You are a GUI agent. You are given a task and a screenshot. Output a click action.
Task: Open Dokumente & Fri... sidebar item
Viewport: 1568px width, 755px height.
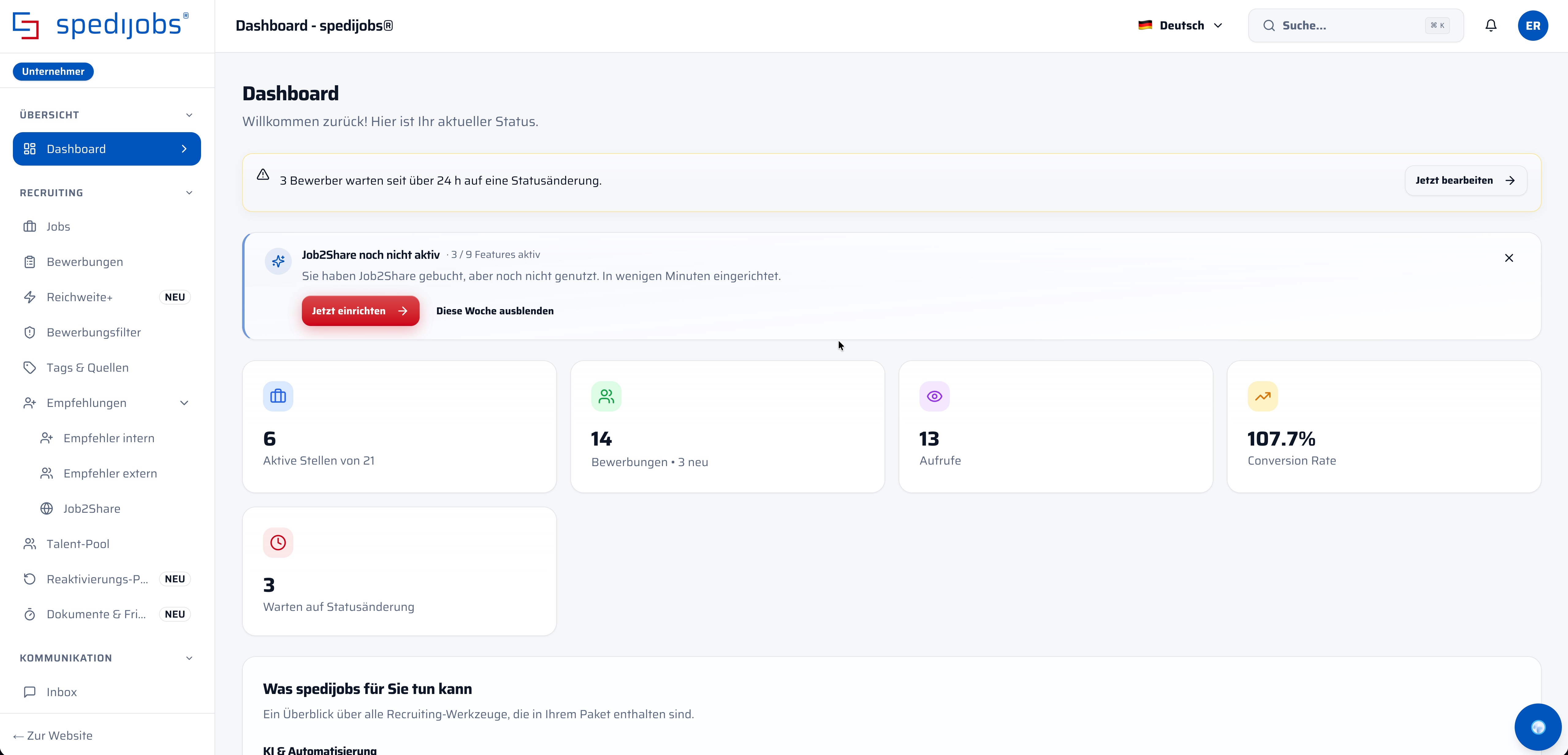click(107, 614)
